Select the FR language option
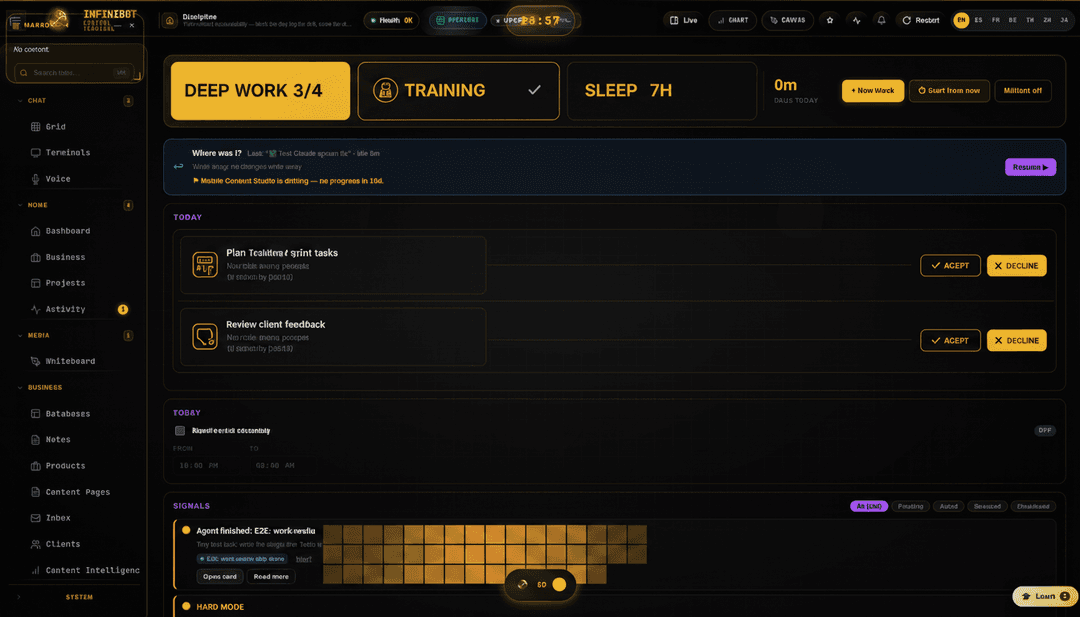 tap(995, 21)
